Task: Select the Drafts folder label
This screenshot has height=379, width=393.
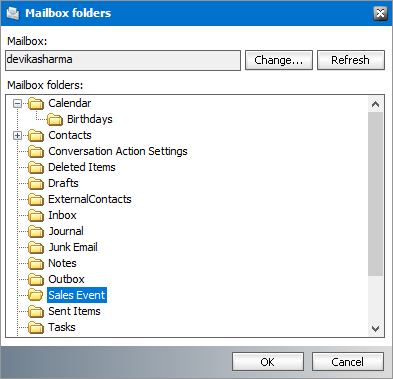Action: tap(63, 183)
